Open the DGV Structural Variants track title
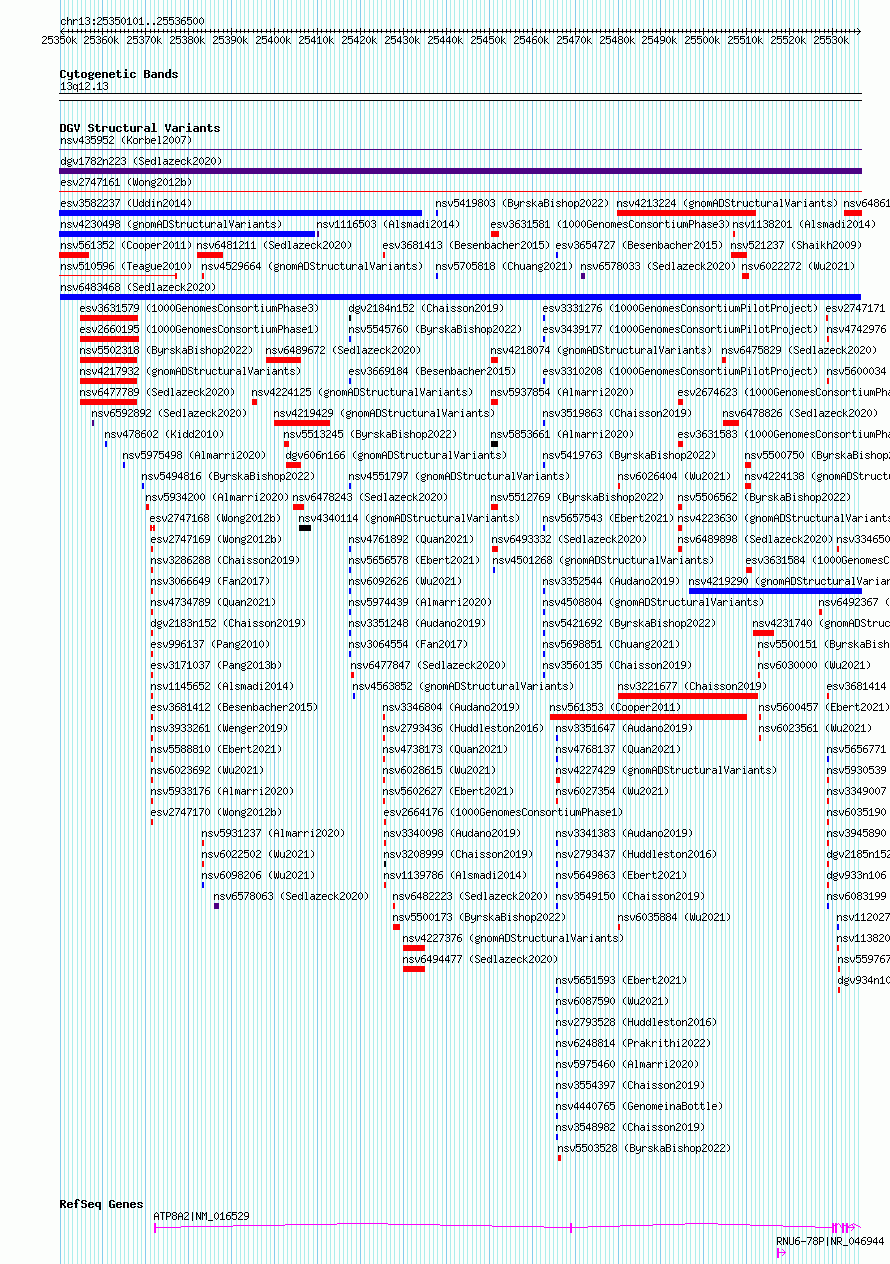This screenshot has height=1264, width=890. (x=140, y=128)
